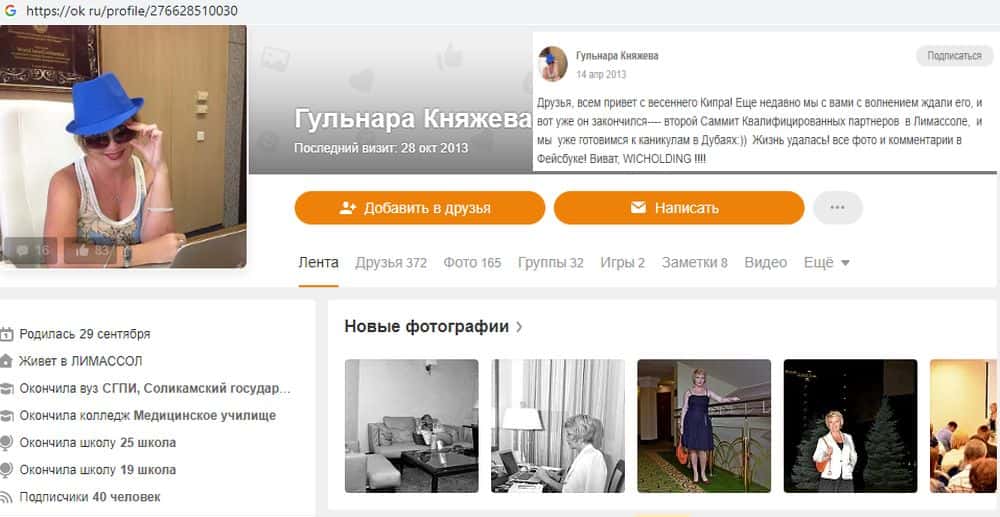Open the Медицинское училище link
The image size is (1000, 517).
point(205,416)
